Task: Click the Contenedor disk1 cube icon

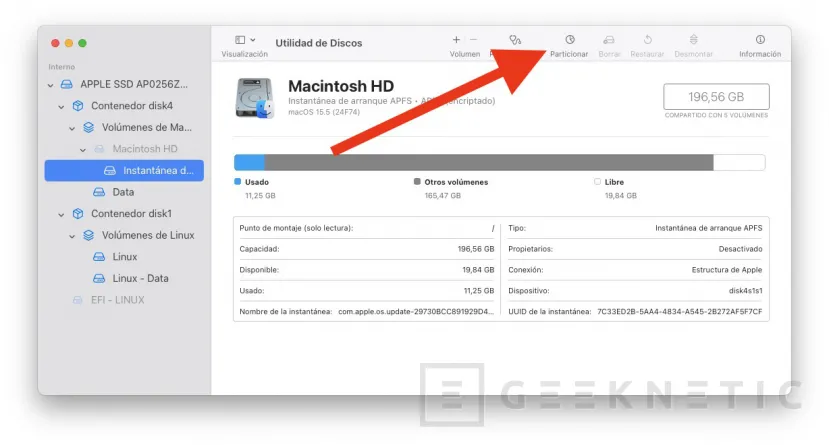Action: coord(78,214)
